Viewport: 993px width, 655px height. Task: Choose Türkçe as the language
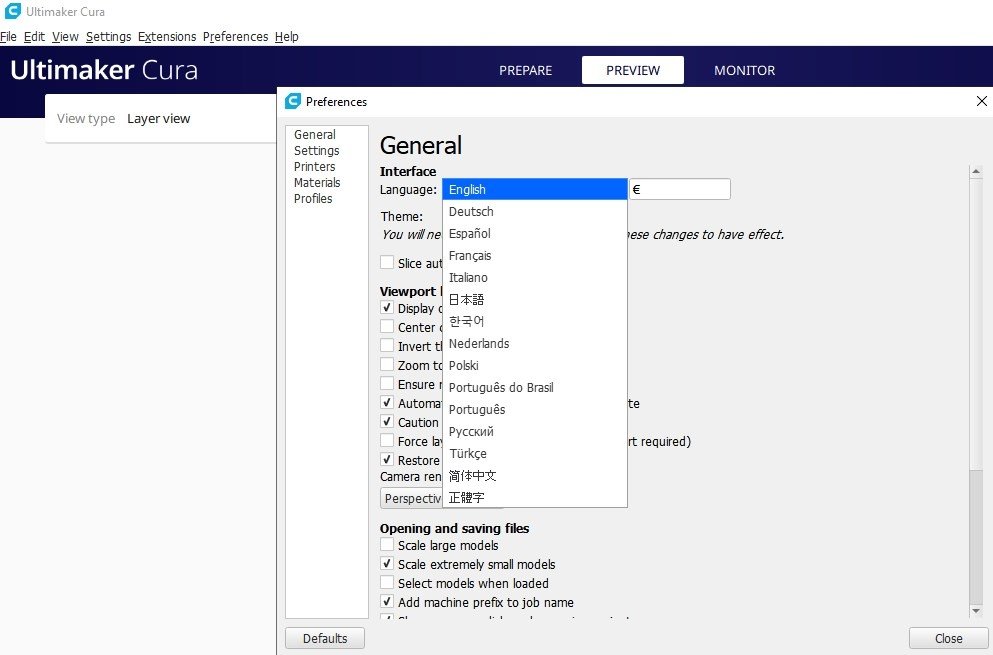534,454
